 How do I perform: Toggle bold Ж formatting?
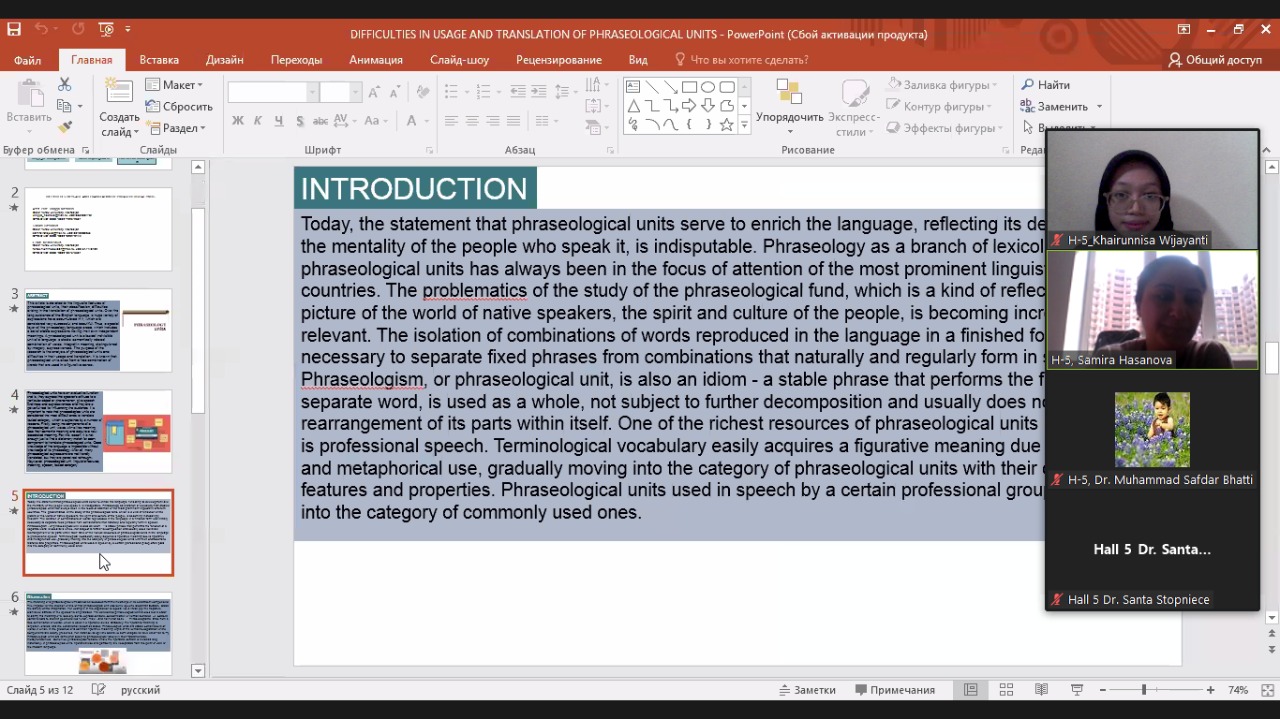[238, 121]
